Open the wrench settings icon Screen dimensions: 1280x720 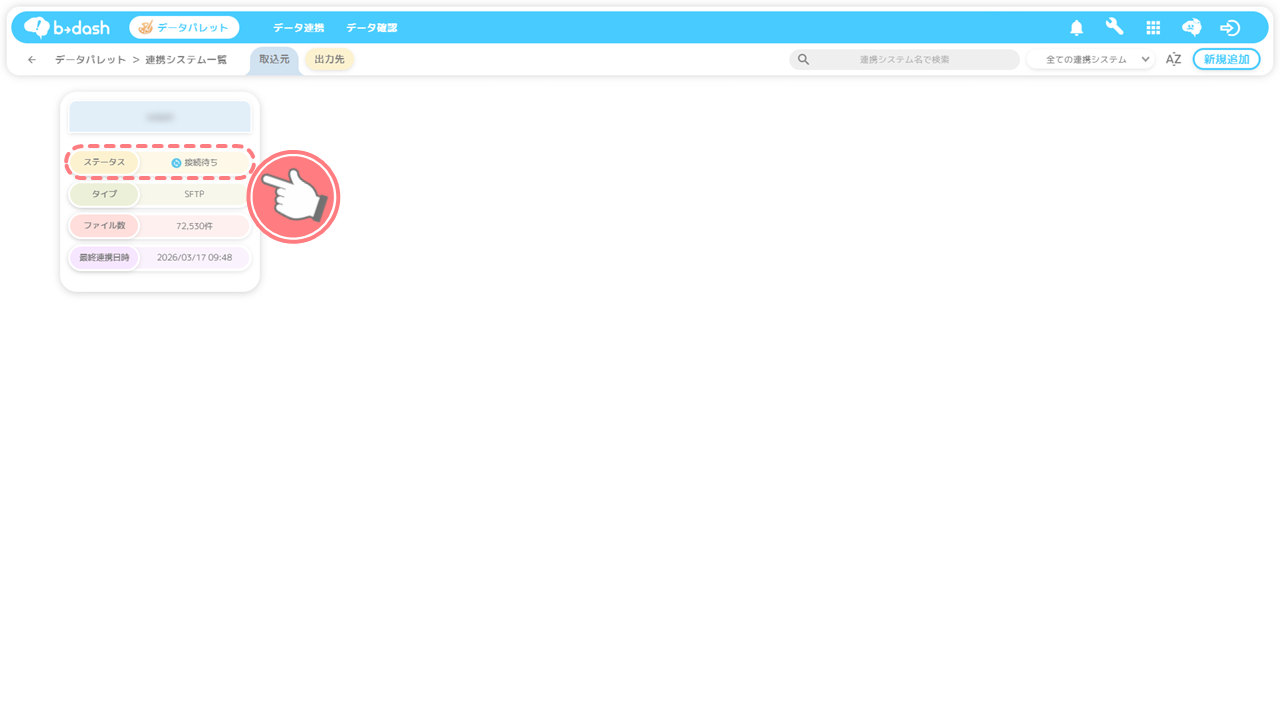(1114, 27)
